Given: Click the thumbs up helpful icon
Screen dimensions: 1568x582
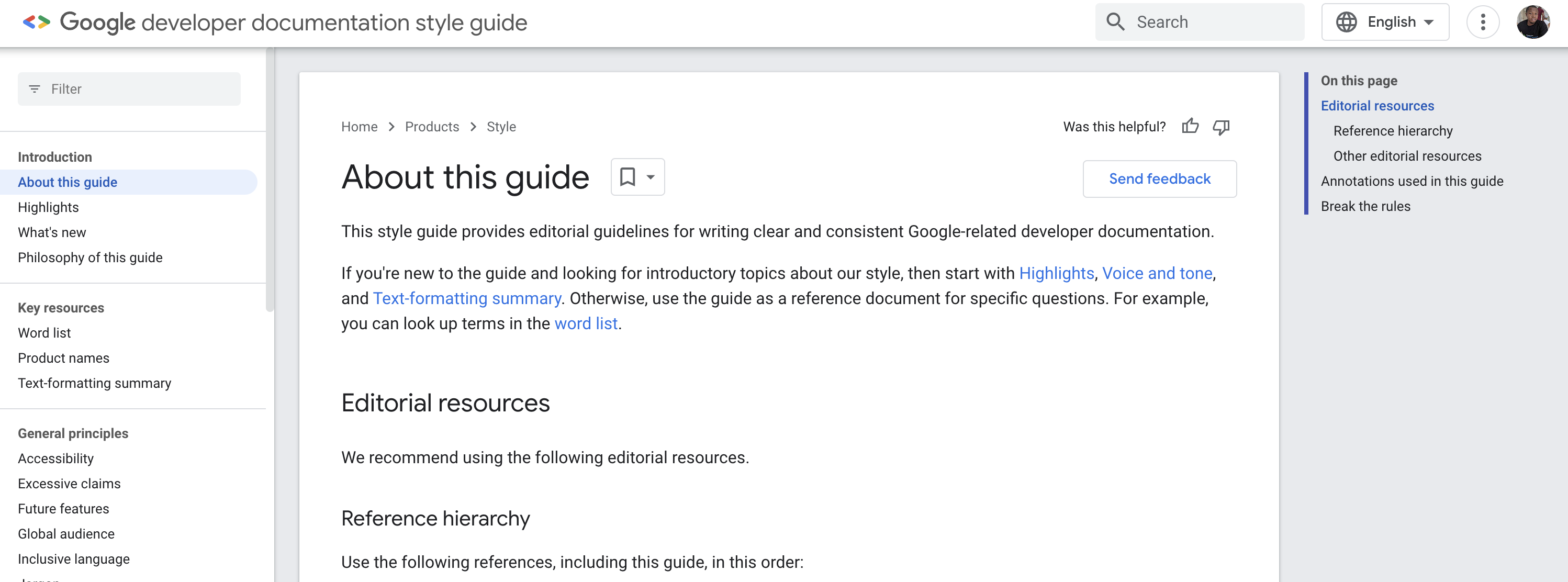Looking at the screenshot, I should [x=1190, y=126].
